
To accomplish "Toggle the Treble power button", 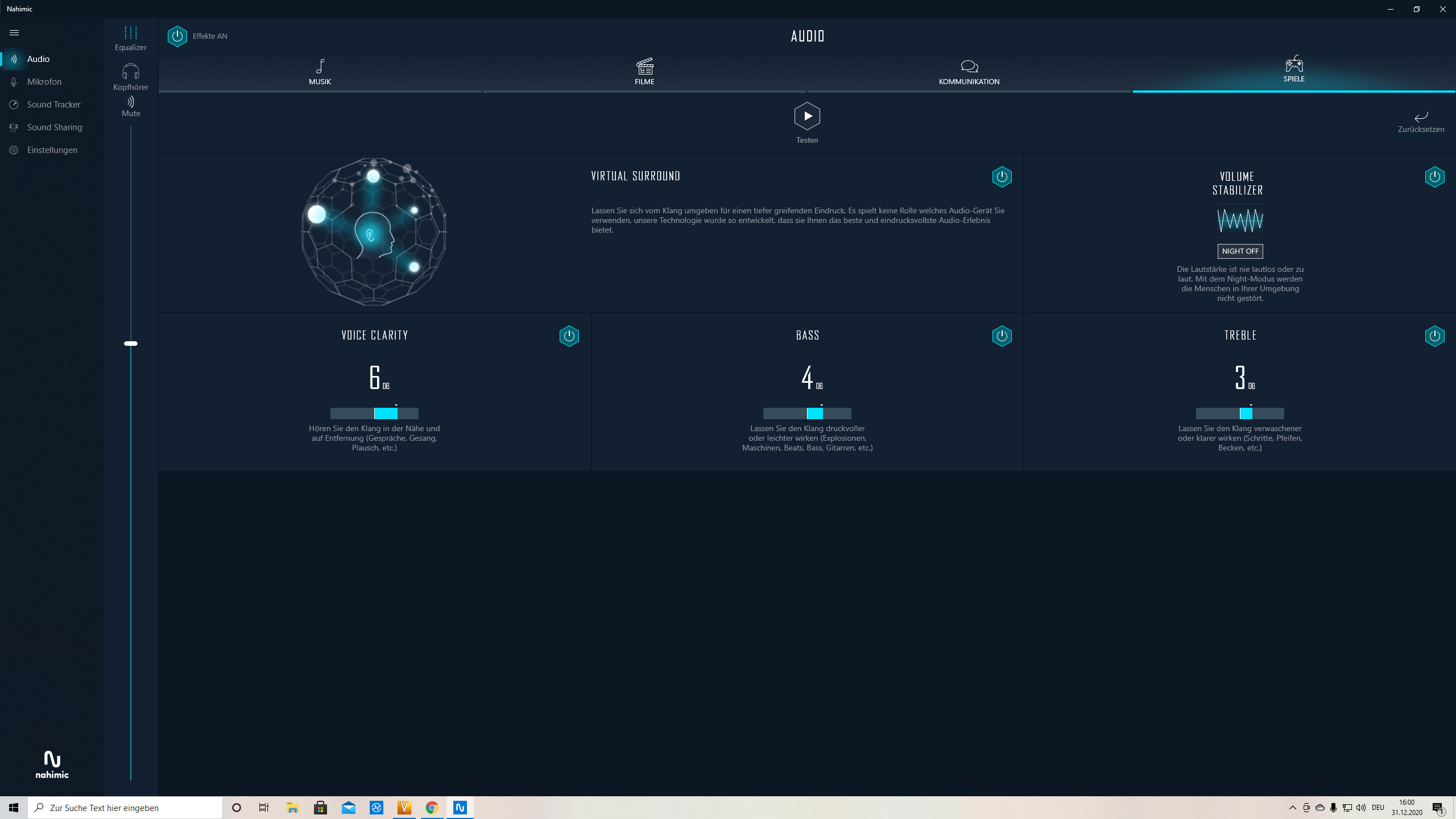I will (x=1434, y=336).
